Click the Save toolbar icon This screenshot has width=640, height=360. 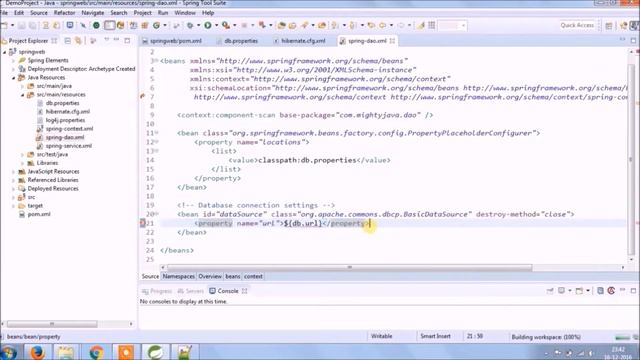[22, 25]
